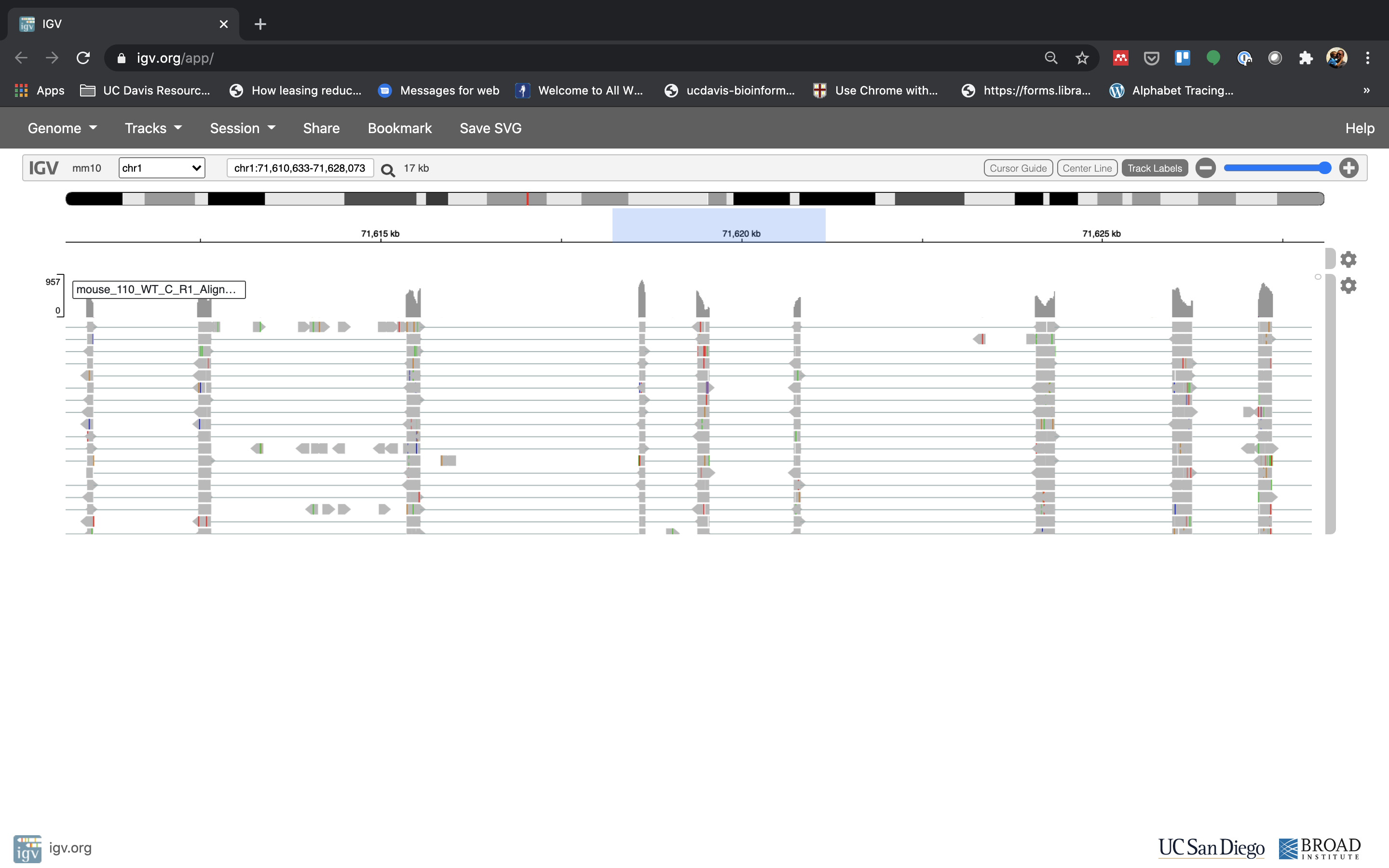Toggle Track Labels visibility
The height and width of the screenshot is (868, 1389).
click(x=1154, y=168)
